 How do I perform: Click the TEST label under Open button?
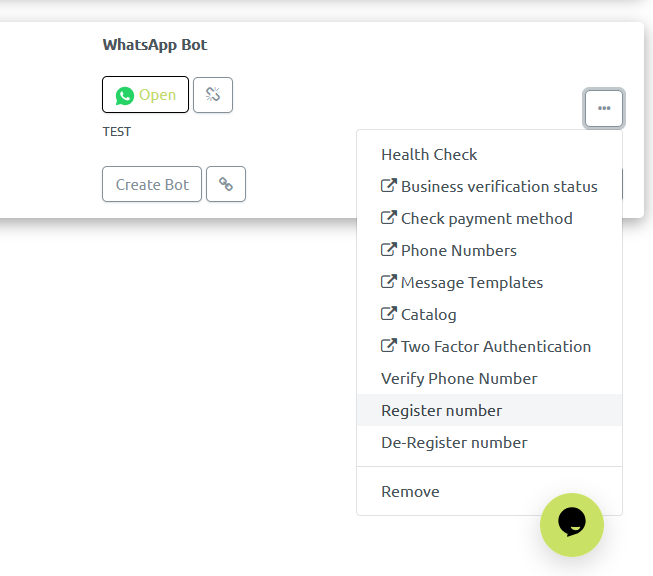(116, 131)
